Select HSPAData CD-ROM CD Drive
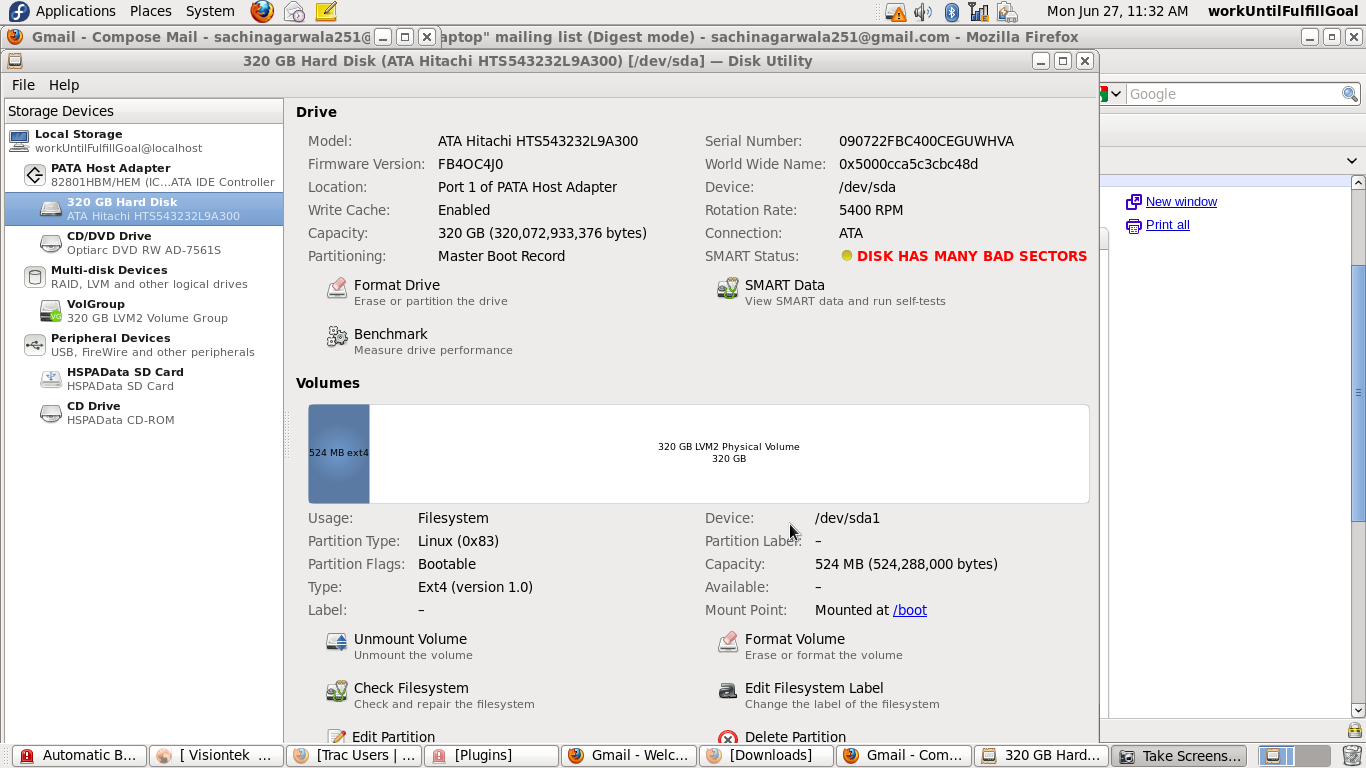 [144, 413]
